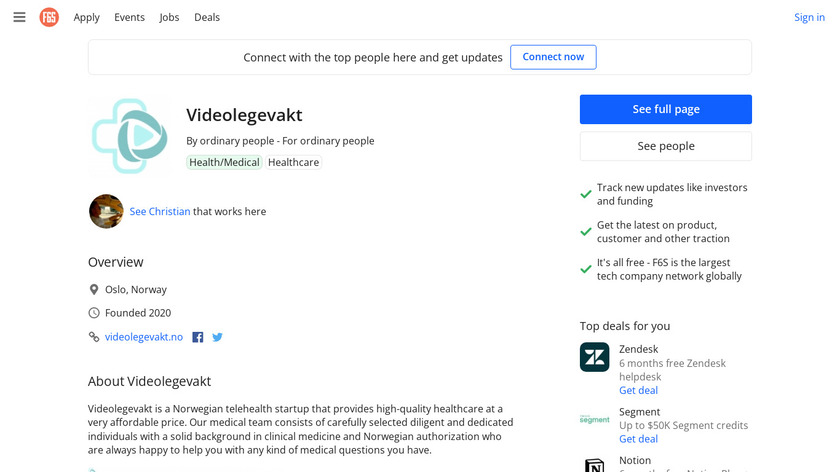Click the Connect now button
The width and height of the screenshot is (840, 472).
point(553,57)
